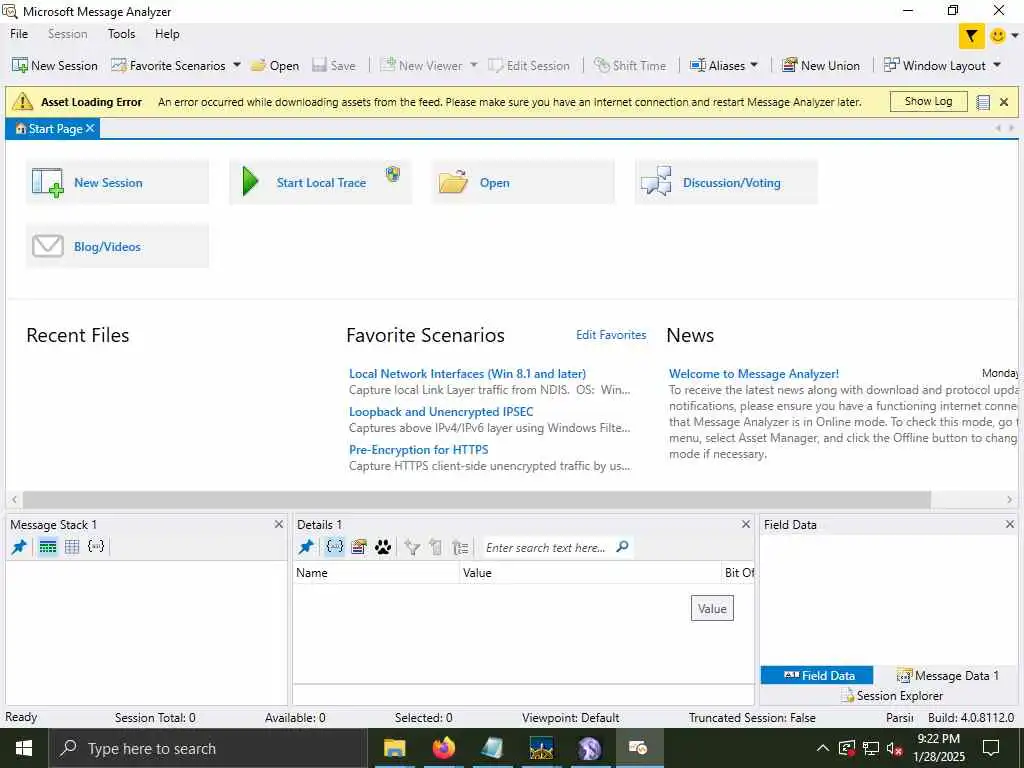Click the Open folder icon in the toolbar
This screenshot has width=1024, height=768.
tap(259, 65)
